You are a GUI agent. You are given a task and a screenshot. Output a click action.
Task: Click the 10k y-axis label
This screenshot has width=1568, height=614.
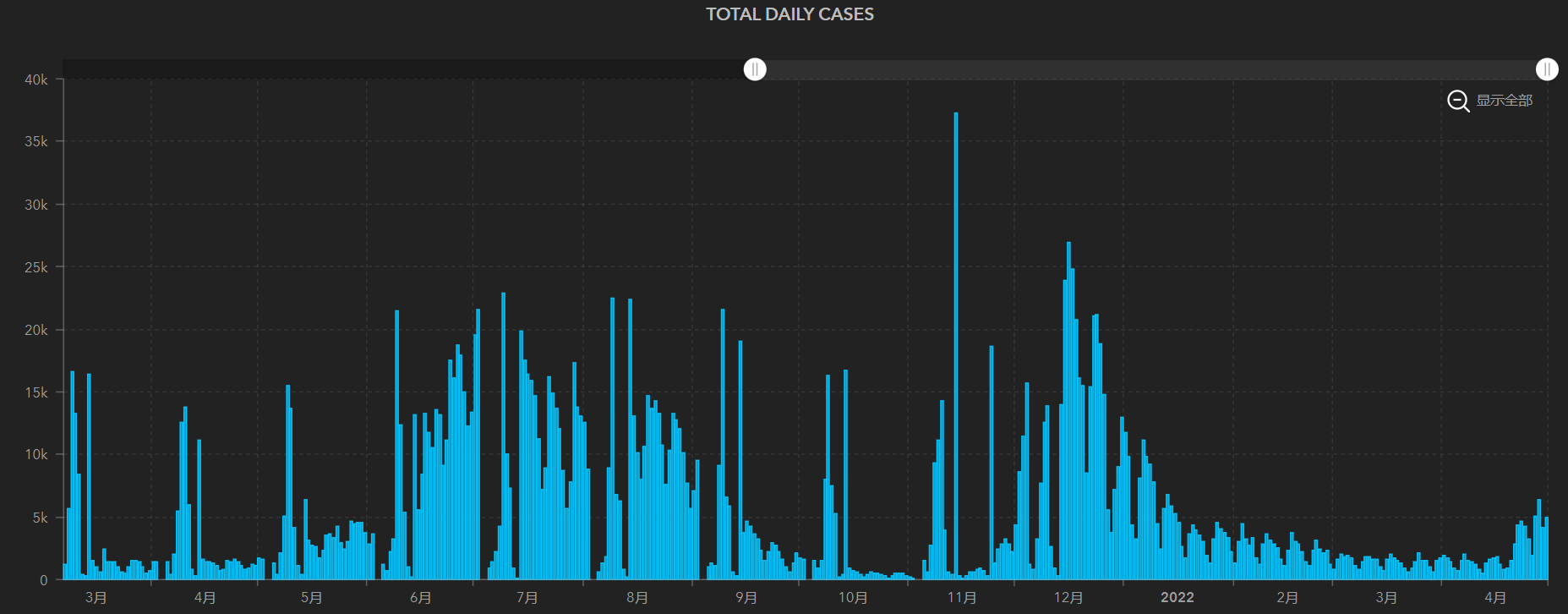[x=36, y=454]
